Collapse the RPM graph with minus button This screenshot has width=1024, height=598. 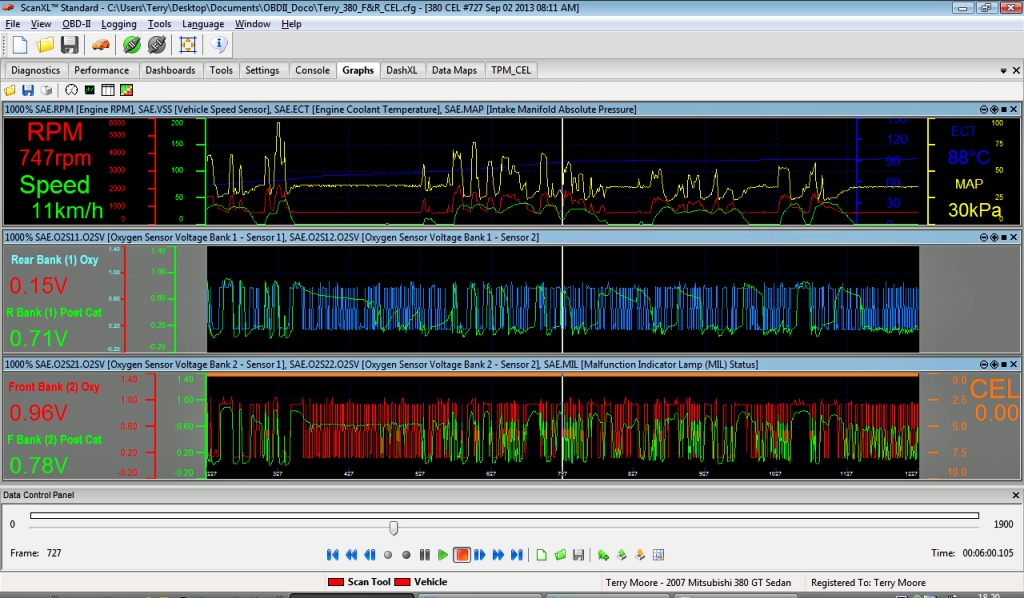tap(984, 109)
